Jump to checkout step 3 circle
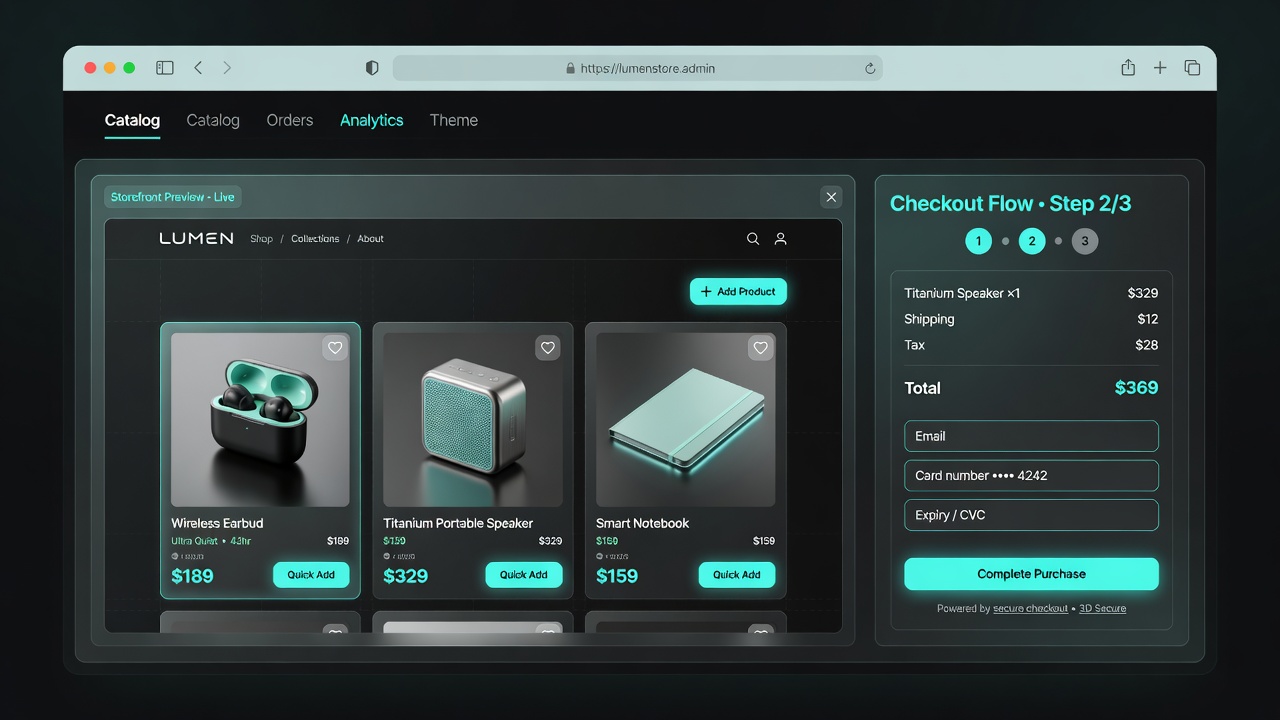 click(x=1085, y=241)
